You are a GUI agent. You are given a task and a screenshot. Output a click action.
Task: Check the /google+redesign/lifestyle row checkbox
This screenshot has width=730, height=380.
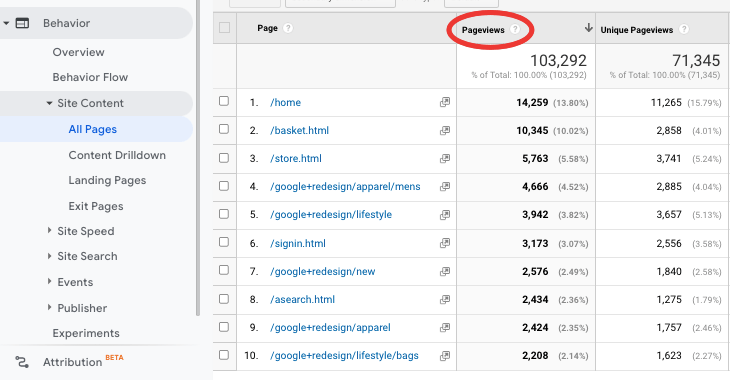pyautogui.click(x=224, y=214)
